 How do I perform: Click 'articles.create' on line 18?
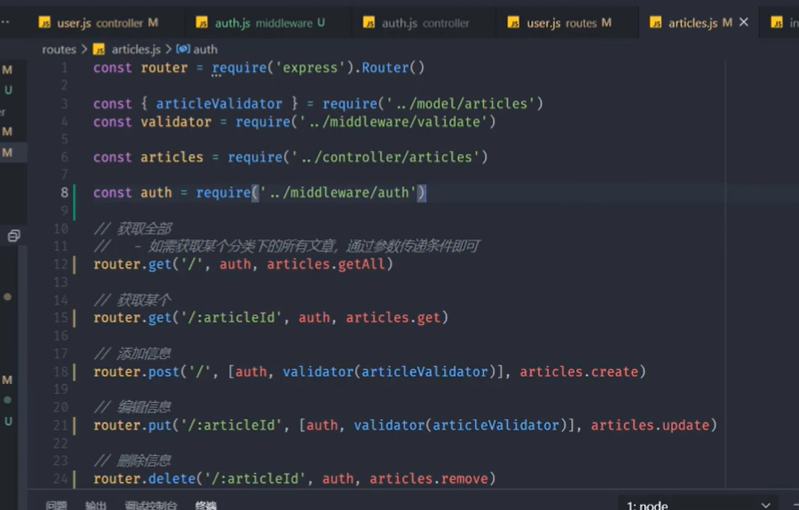(579, 372)
